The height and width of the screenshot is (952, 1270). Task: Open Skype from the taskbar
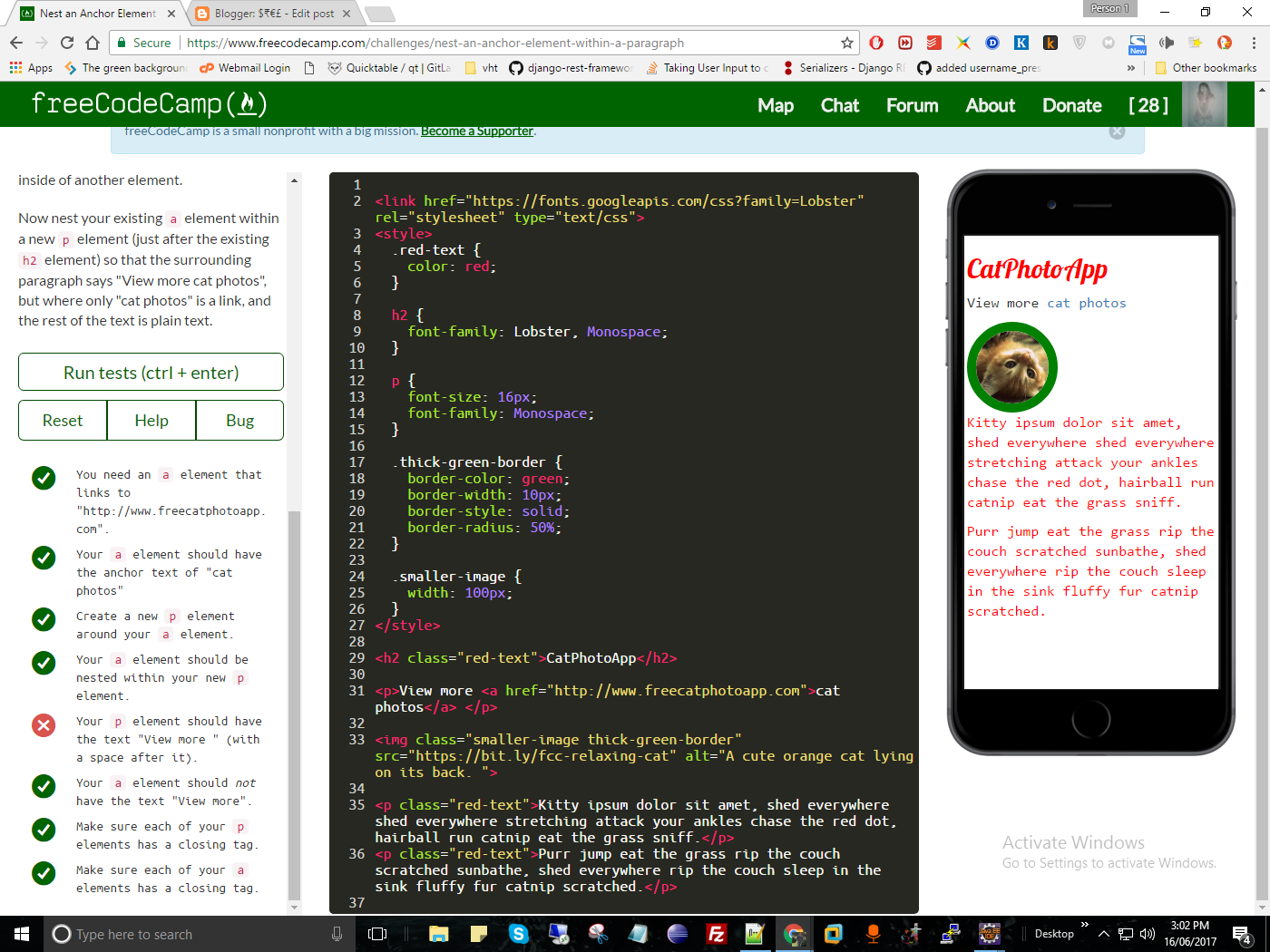click(x=519, y=935)
